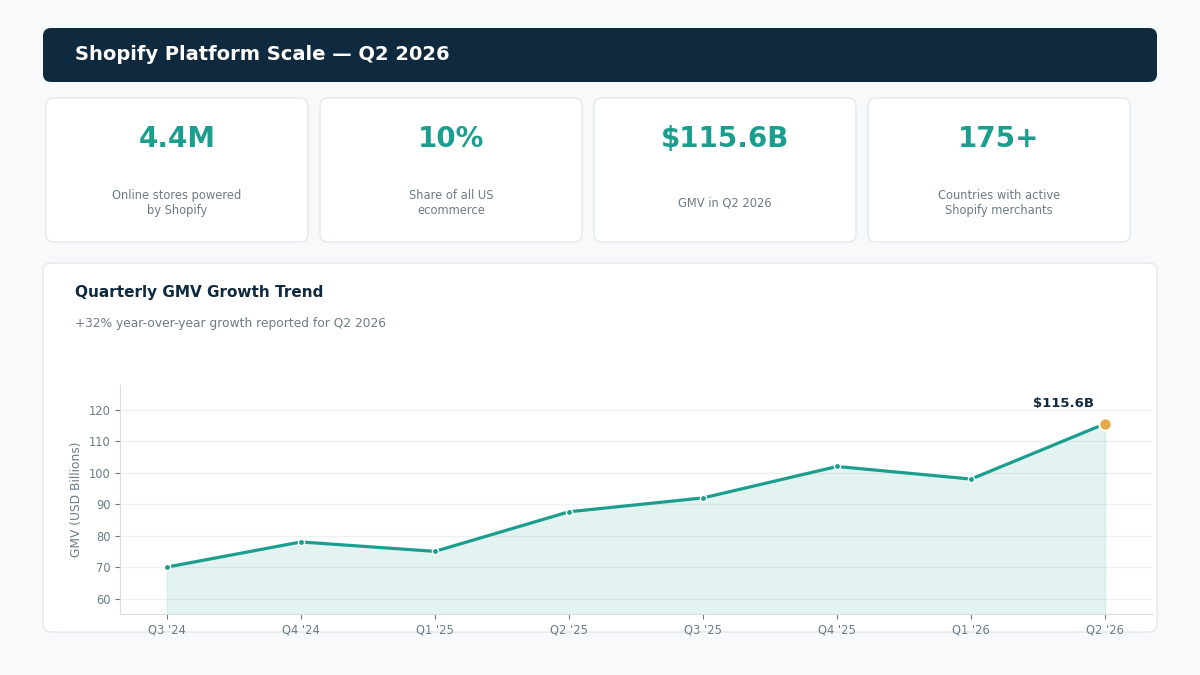Click the Q1 '25 x-axis label
Viewport: 1200px width, 675px height.
coord(435,630)
